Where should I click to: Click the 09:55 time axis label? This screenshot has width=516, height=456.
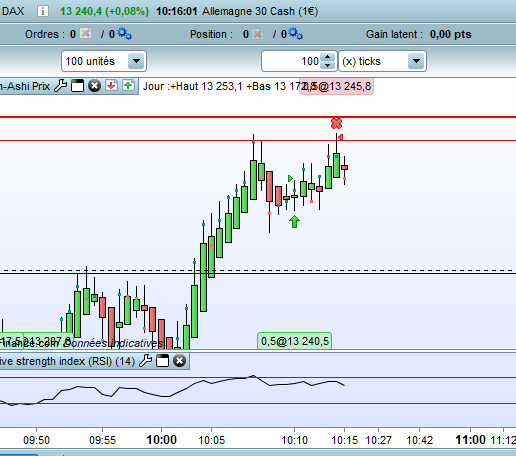click(x=102, y=440)
